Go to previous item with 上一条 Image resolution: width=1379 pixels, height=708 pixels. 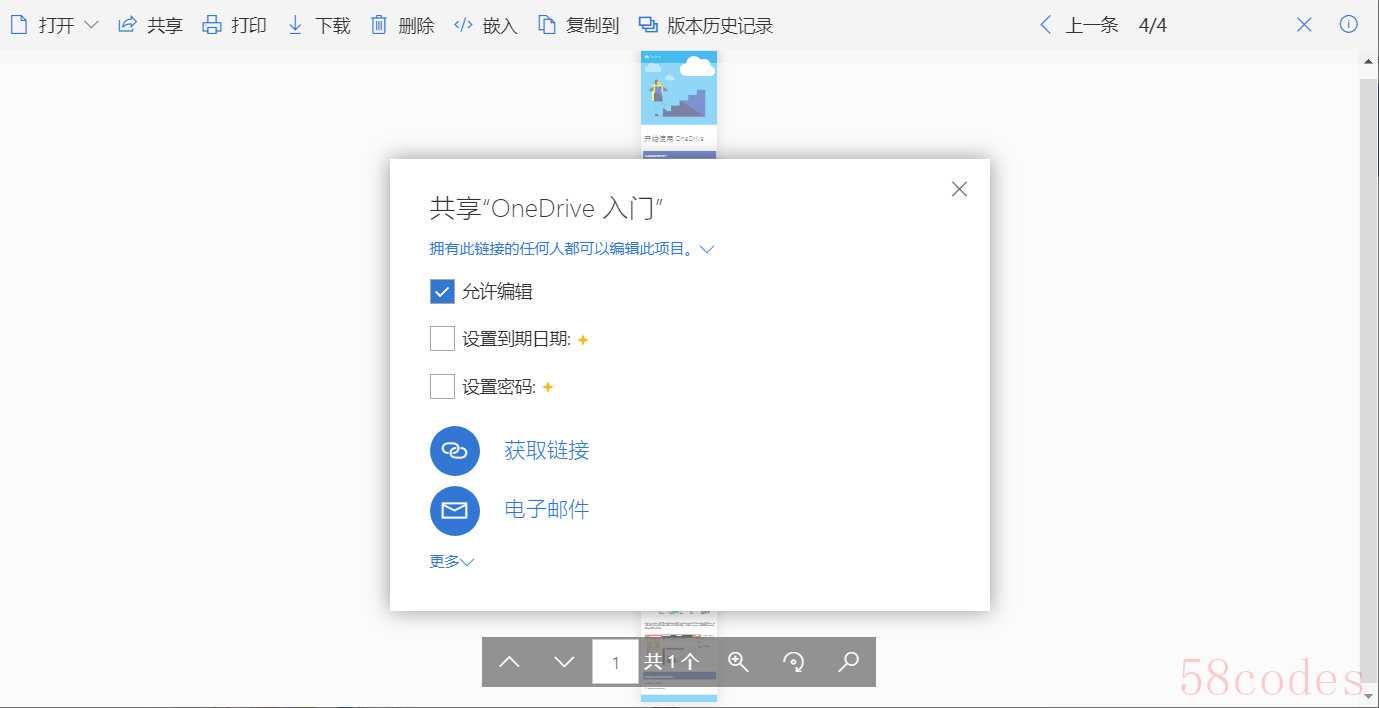click(x=1079, y=25)
